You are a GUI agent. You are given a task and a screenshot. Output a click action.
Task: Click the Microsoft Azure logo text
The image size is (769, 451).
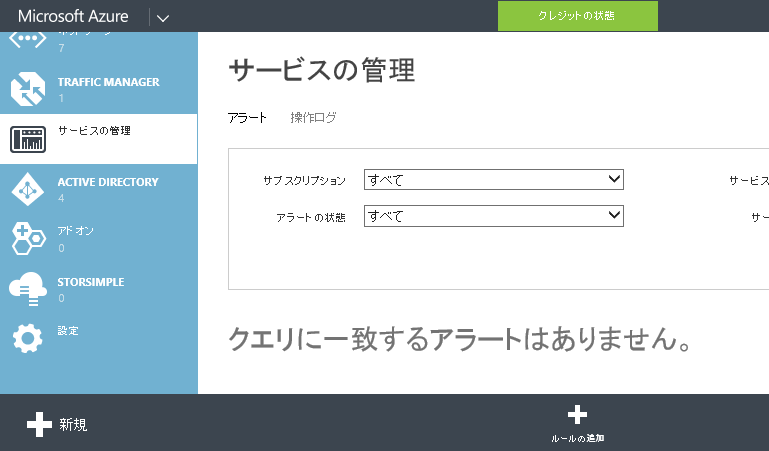tap(73, 16)
